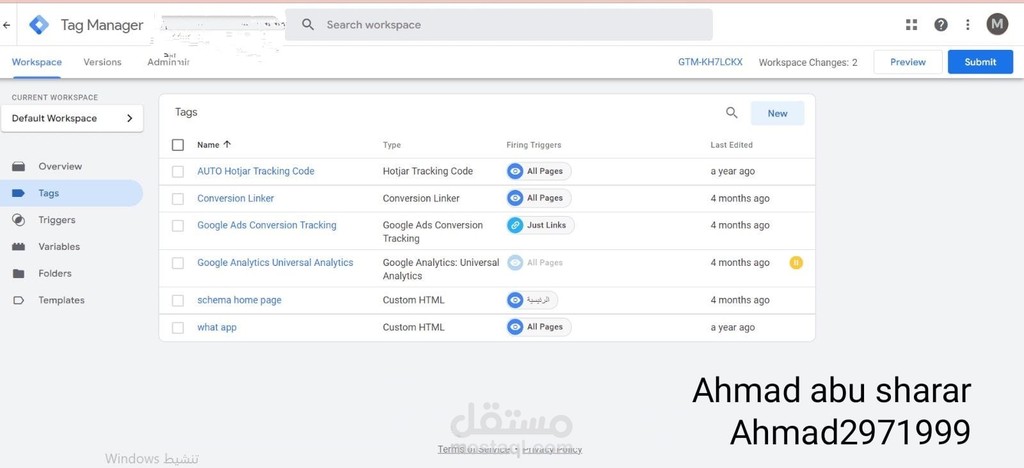
Task: Open the AUTO Hotjar Tracking Code tag
Action: (255, 171)
